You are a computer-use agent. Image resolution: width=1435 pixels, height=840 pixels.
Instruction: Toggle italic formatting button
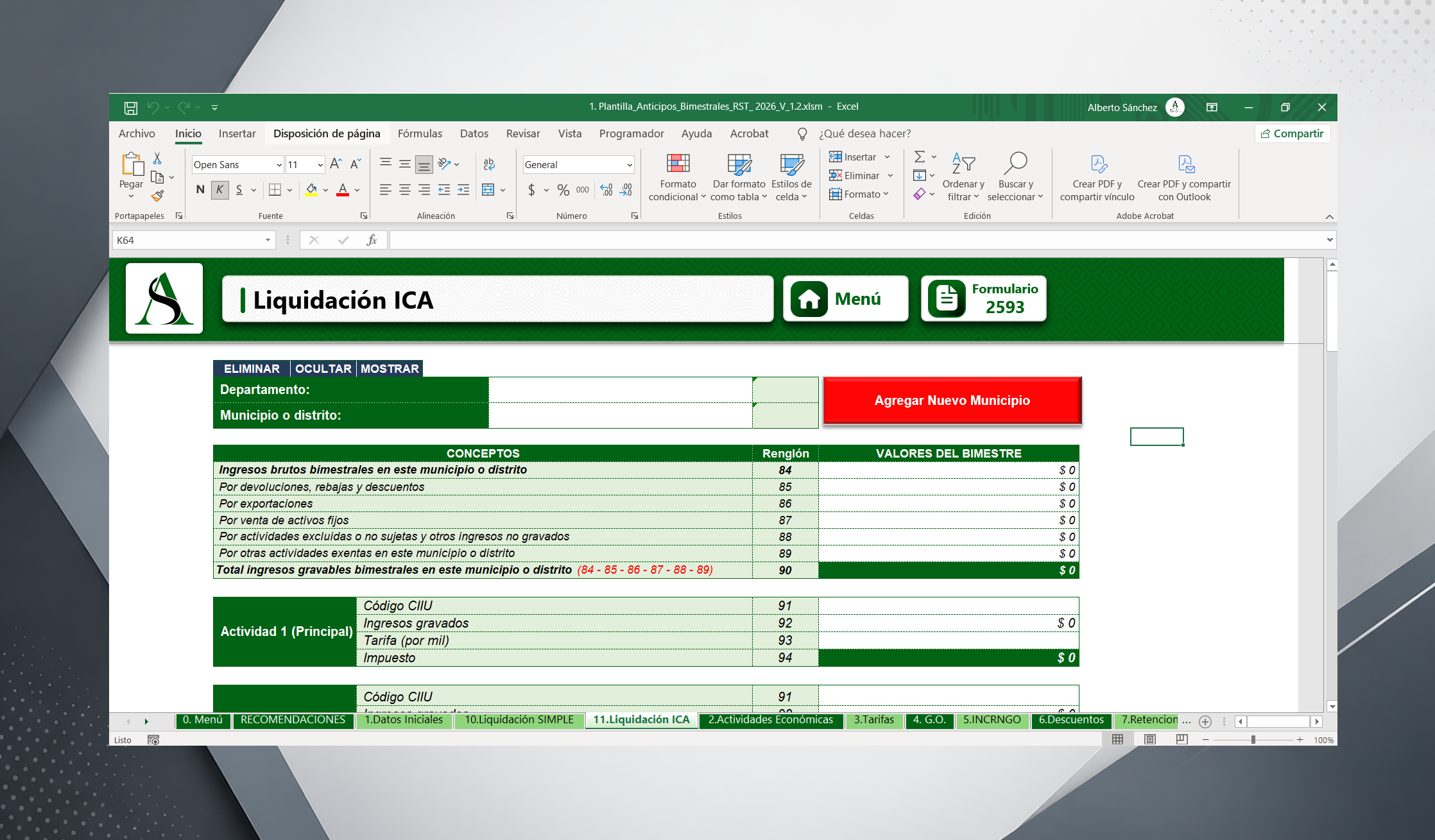click(x=219, y=190)
